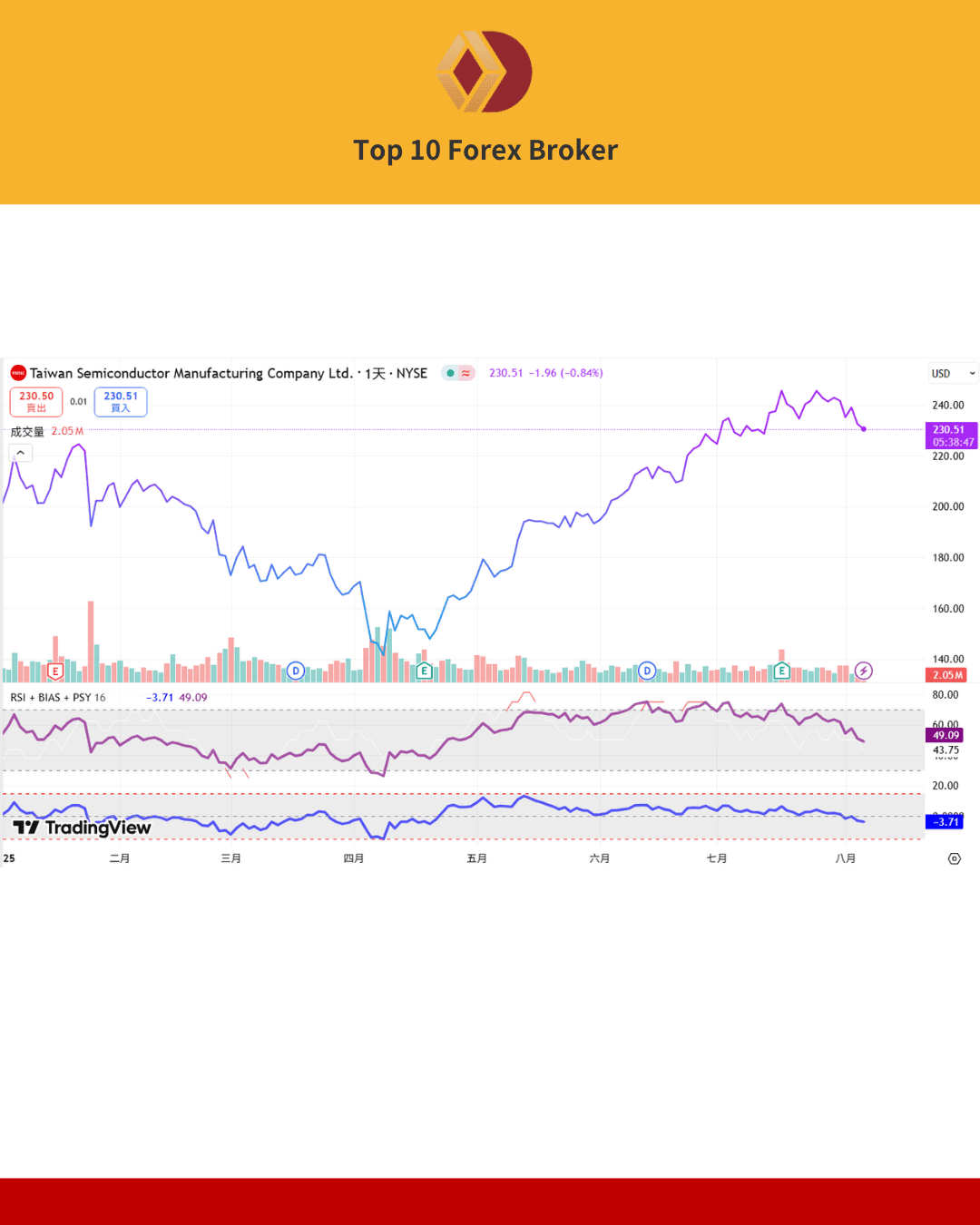Click the purple lightning bolt marker
This screenshot has height=1225, width=980.
tap(864, 671)
